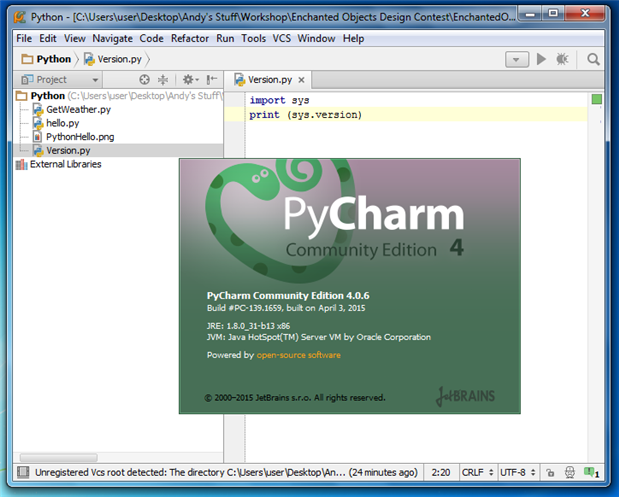The image size is (619, 497).
Task: Click the Python folder icon in breadcrumb
Action: pyautogui.click(x=27, y=59)
